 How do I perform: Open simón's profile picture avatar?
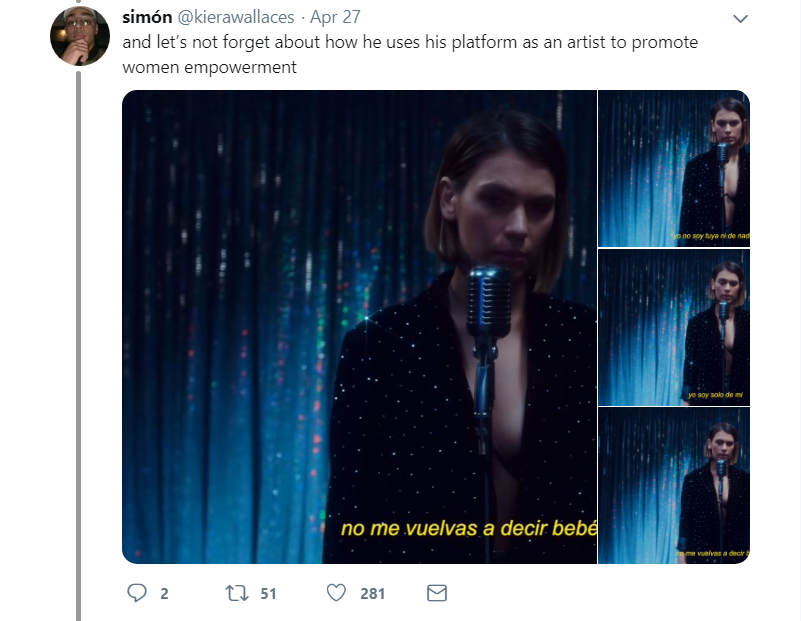pyautogui.click(x=80, y=36)
